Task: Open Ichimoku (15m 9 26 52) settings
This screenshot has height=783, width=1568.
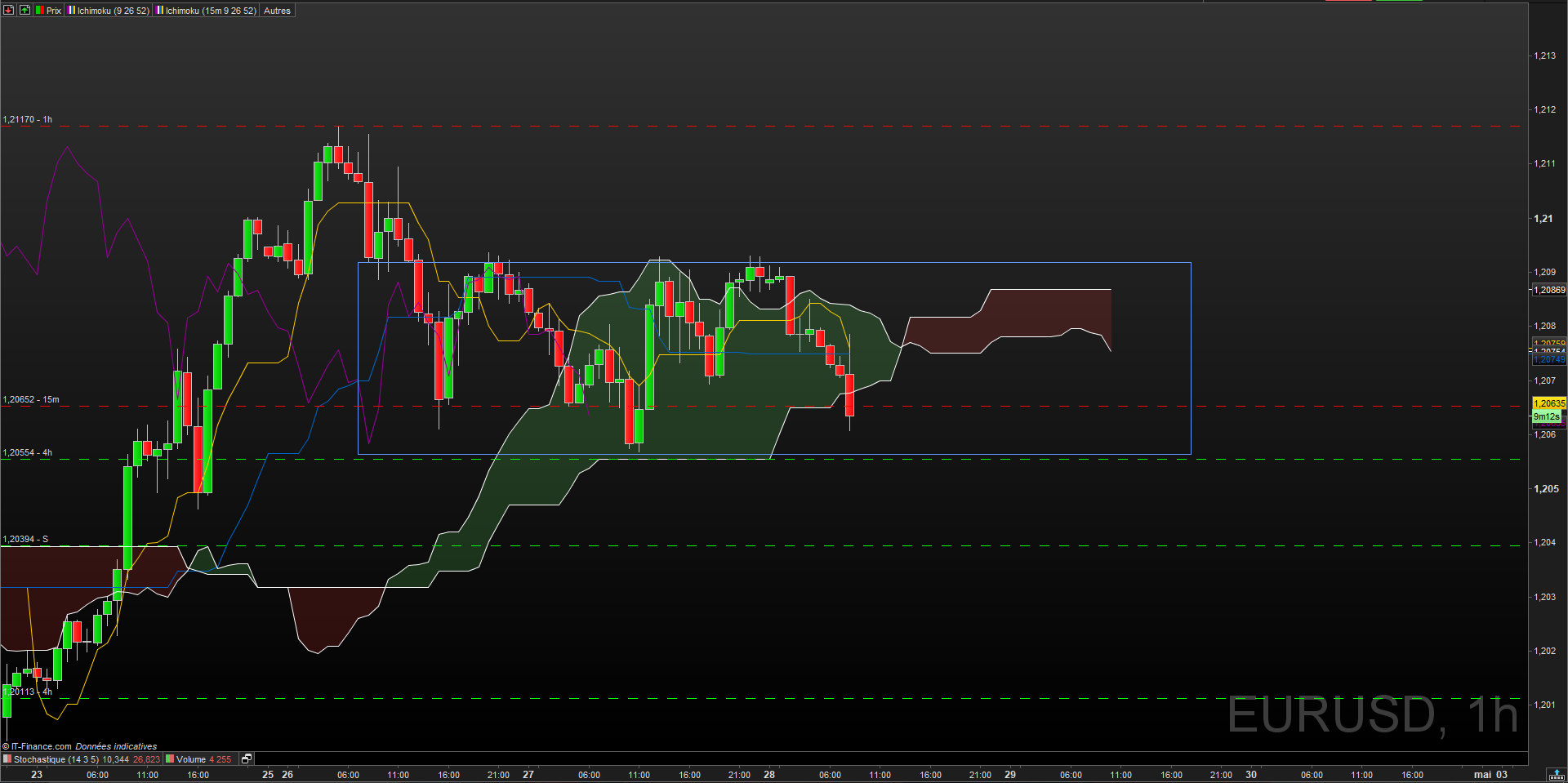Action: (x=206, y=11)
